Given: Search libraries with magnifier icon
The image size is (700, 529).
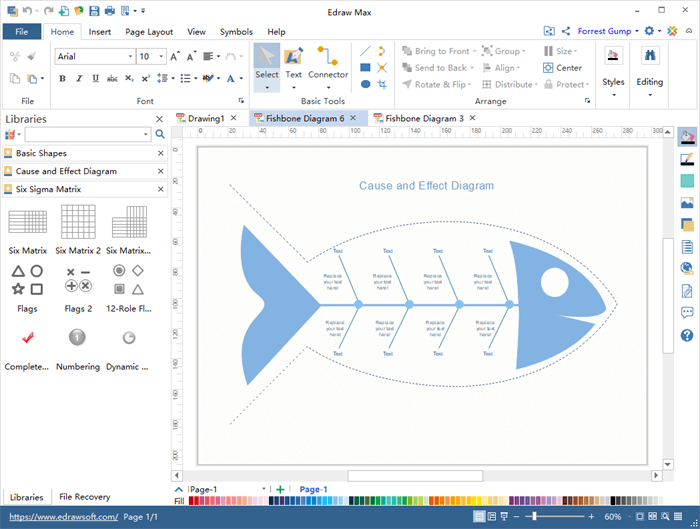Looking at the screenshot, I should click(x=160, y=134).
